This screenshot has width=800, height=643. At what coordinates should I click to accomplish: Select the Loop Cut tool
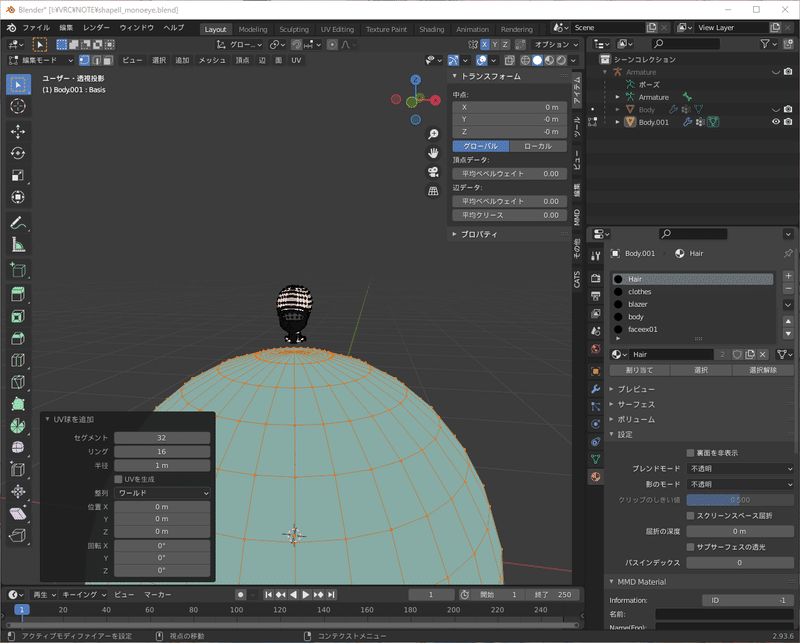(18, 360)
